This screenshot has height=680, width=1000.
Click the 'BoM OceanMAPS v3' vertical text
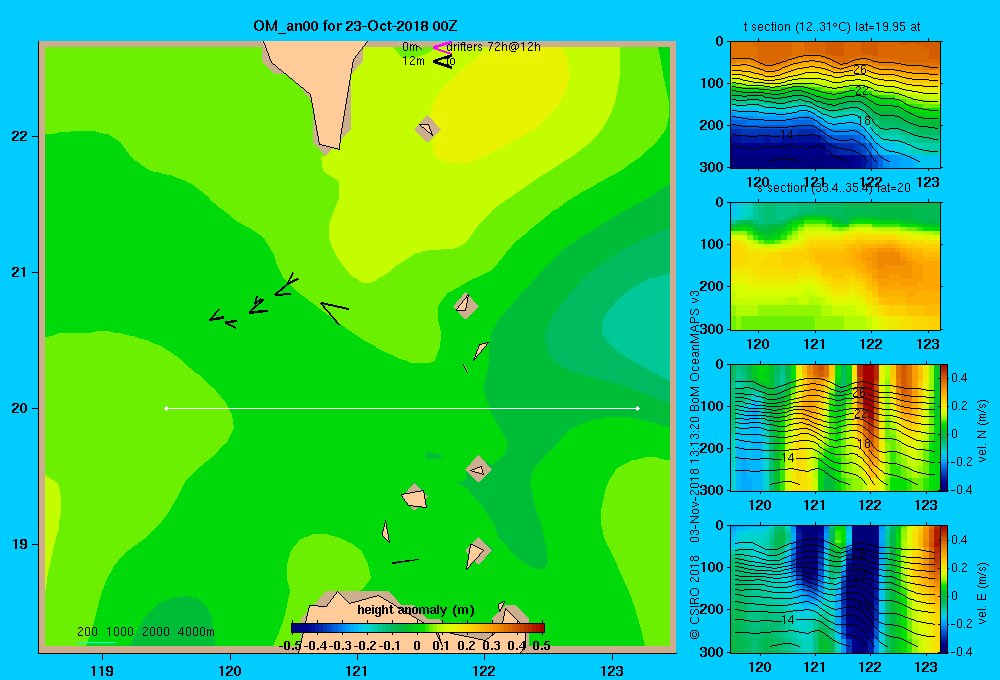click(695, 351)
